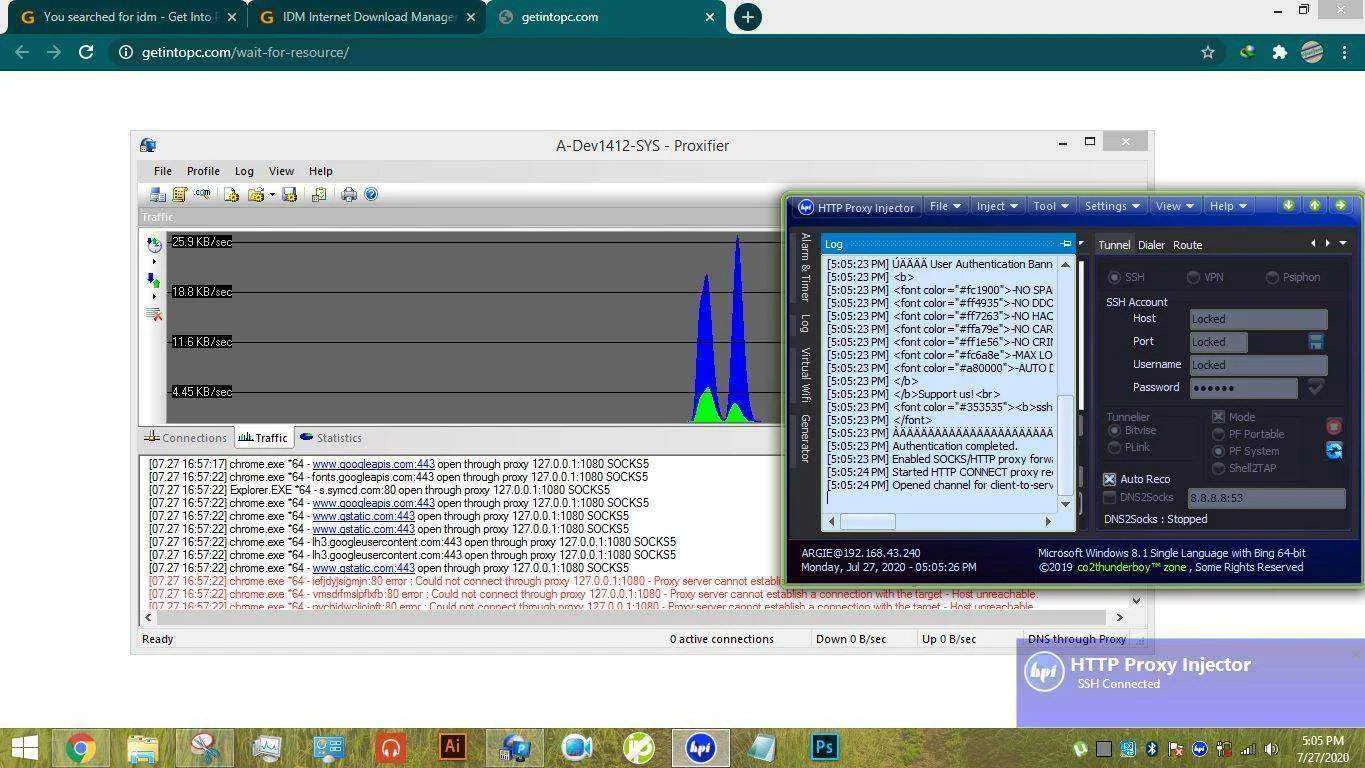Click the pin icon on Log panel header
1365x768 pixels.
(1066, 244)
